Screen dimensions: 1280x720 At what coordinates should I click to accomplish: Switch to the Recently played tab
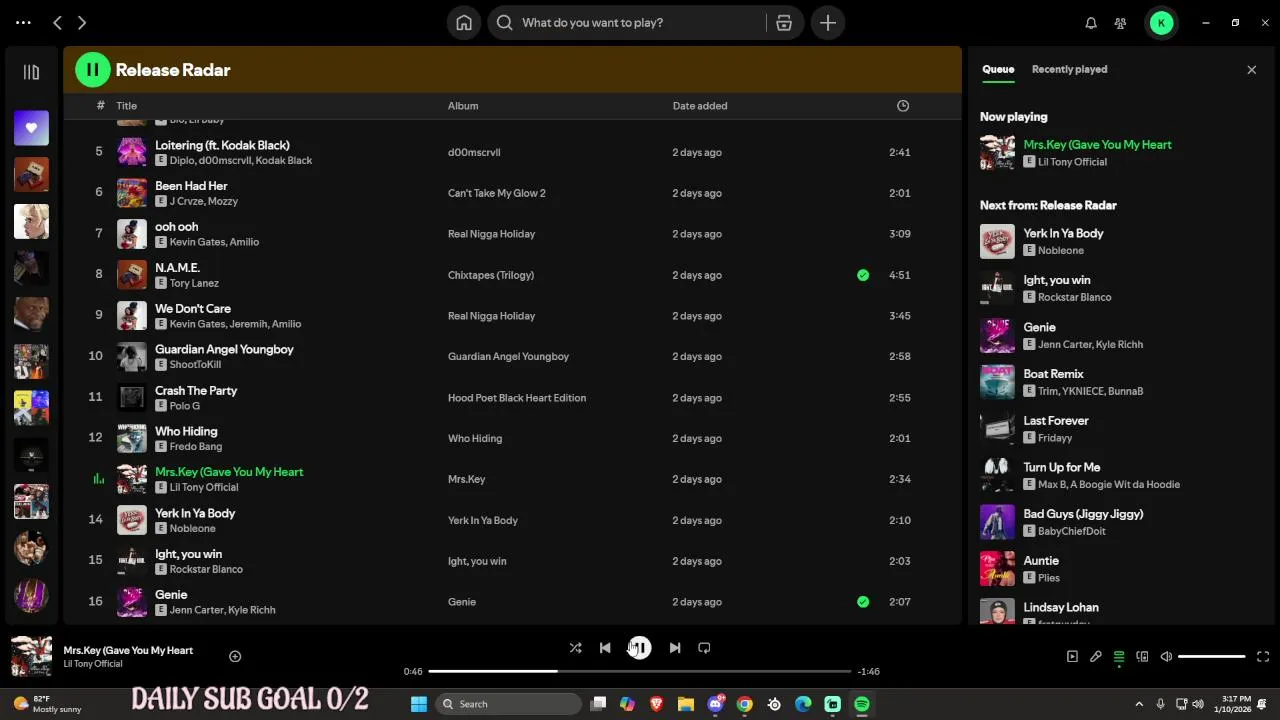pos(1069,69)
